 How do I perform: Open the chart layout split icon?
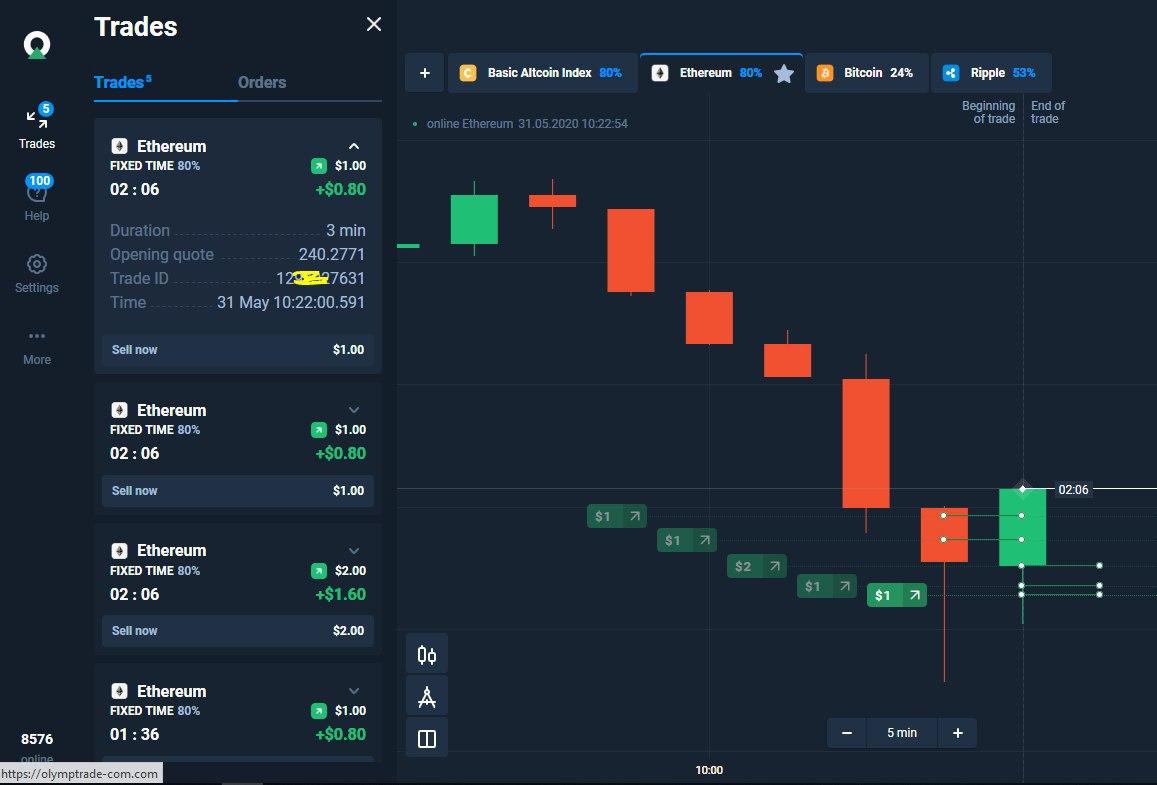coord(426,739)
